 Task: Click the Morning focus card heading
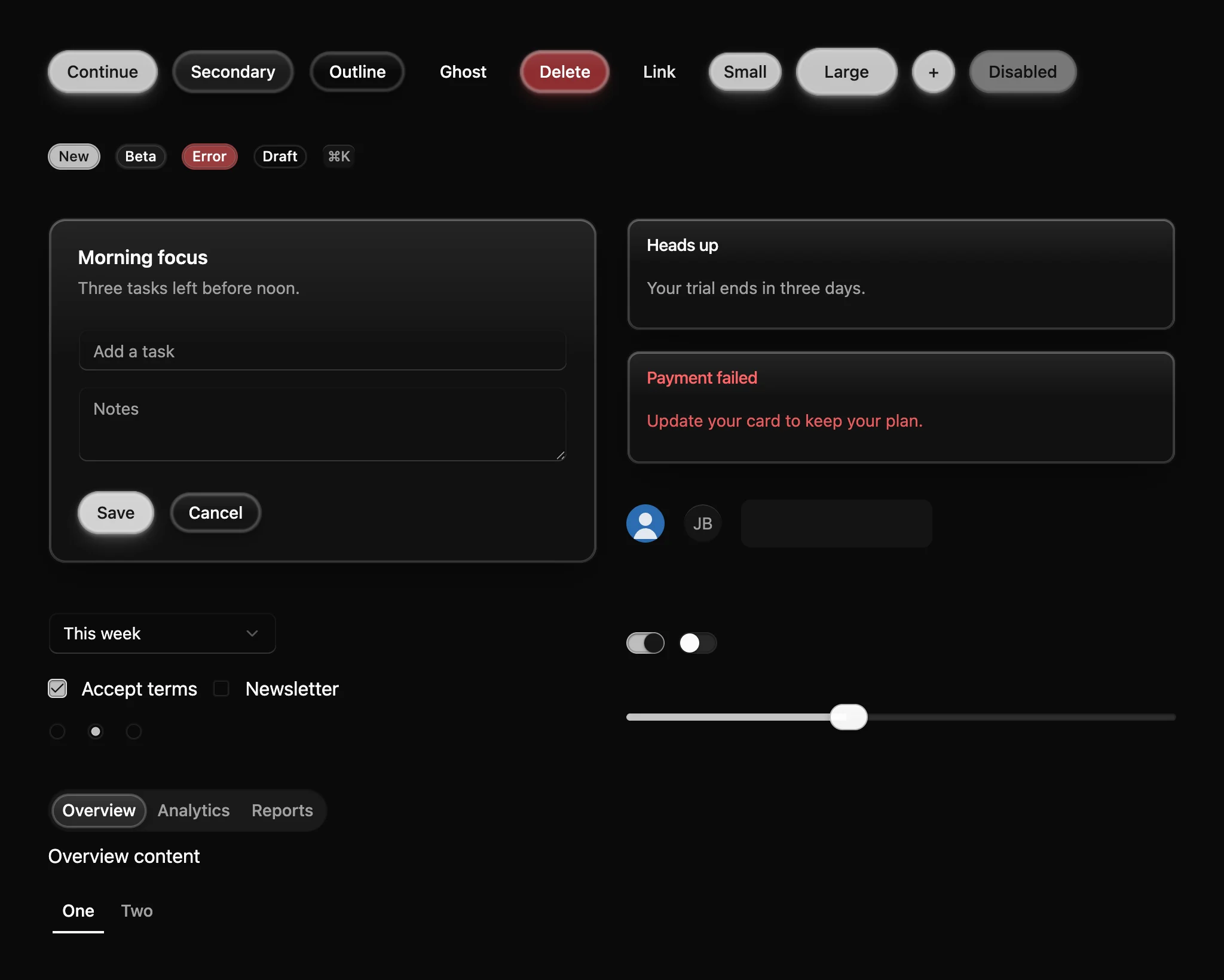point(143,258)
